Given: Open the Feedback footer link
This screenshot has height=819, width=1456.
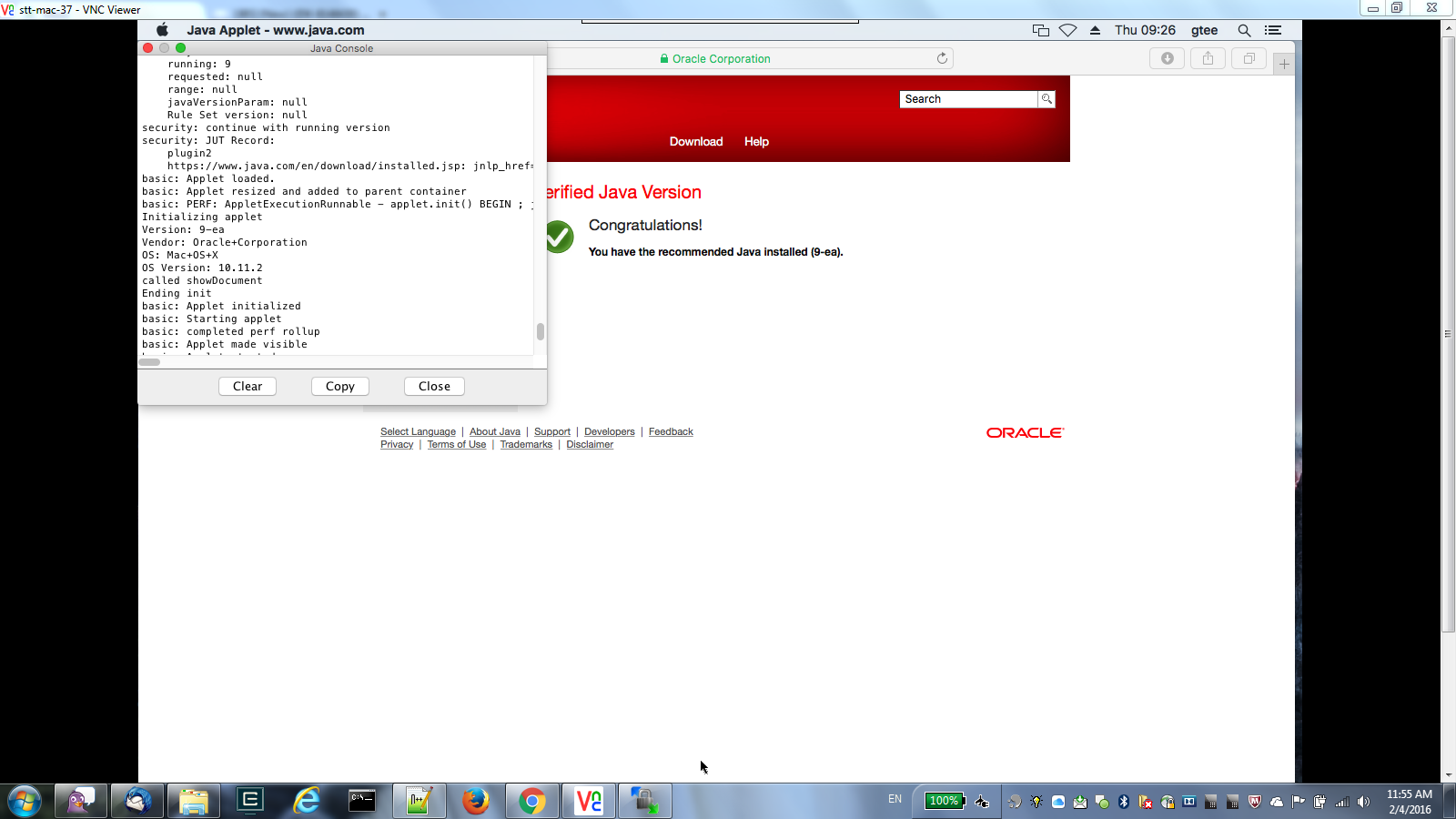Looking at the screenshot, I should click(x=671, y=432).
